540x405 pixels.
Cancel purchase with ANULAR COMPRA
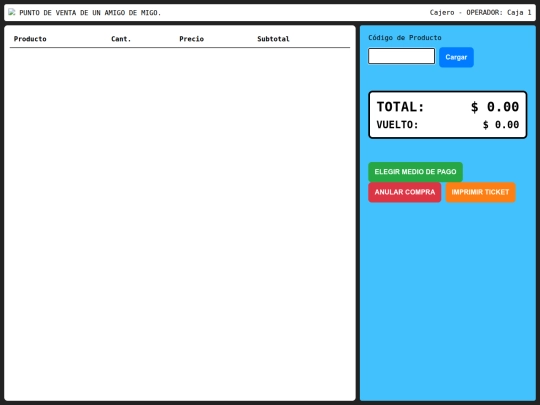pyautogui.click(x=405, y=192)
